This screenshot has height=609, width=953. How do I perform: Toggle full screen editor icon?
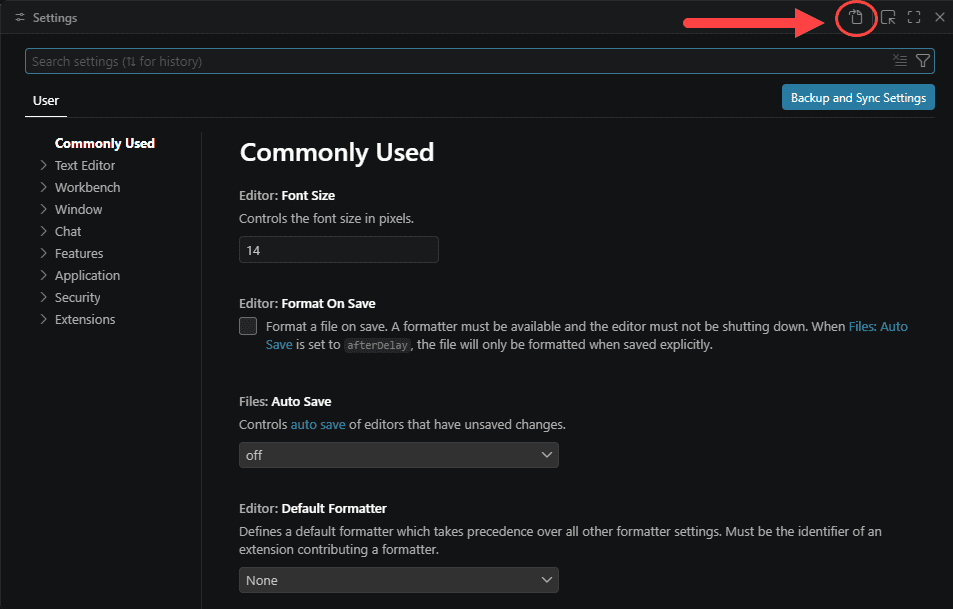coord(914,18)
